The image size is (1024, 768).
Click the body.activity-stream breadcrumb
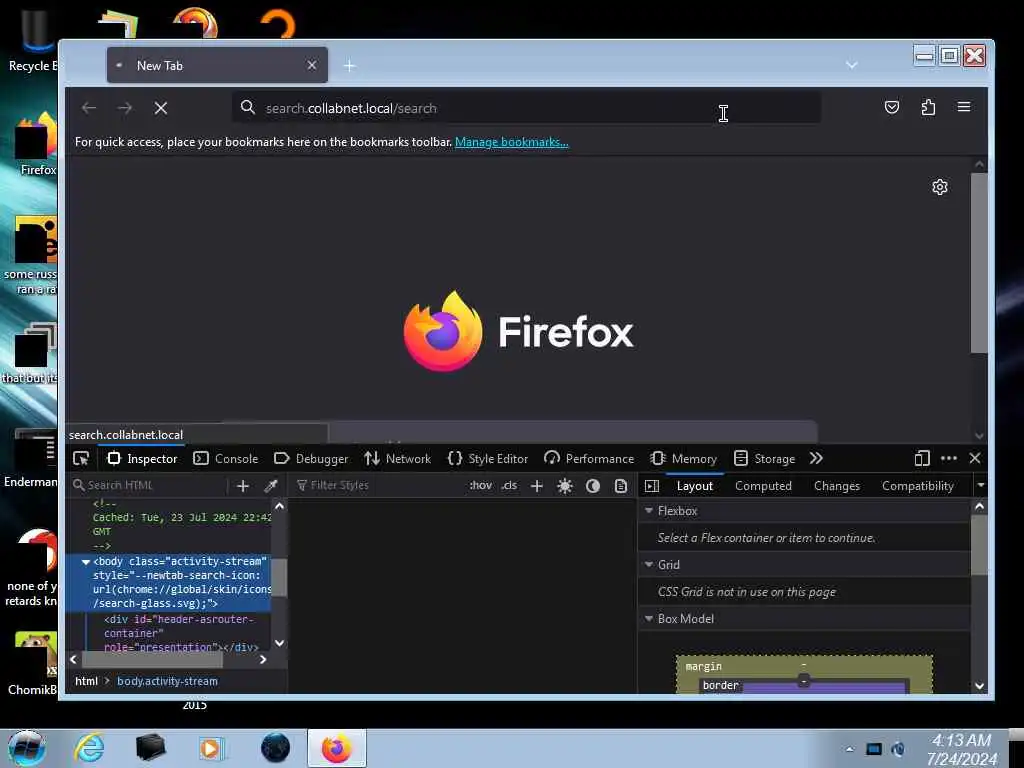point(167,681)
